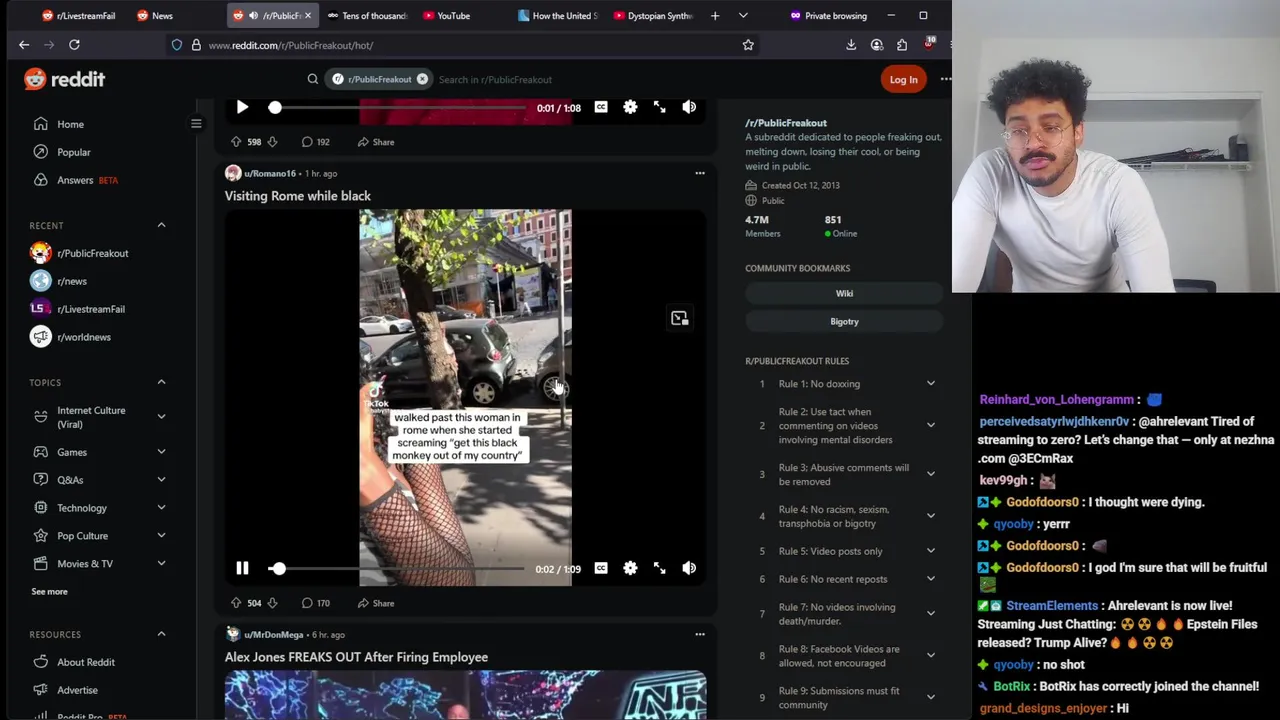Collapse the RESOURCES section
Viewport: 1280px width, 720px height.
click(x=161, y=634)
